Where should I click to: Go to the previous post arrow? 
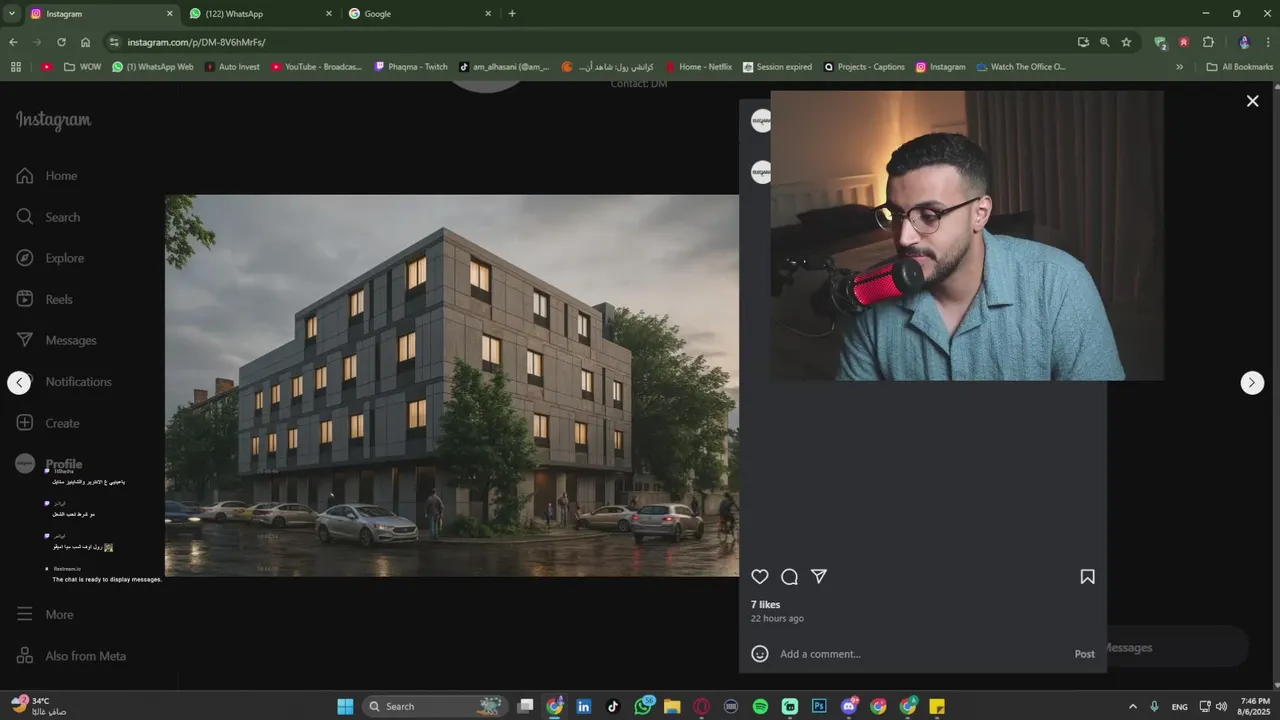tap(19, 383)
